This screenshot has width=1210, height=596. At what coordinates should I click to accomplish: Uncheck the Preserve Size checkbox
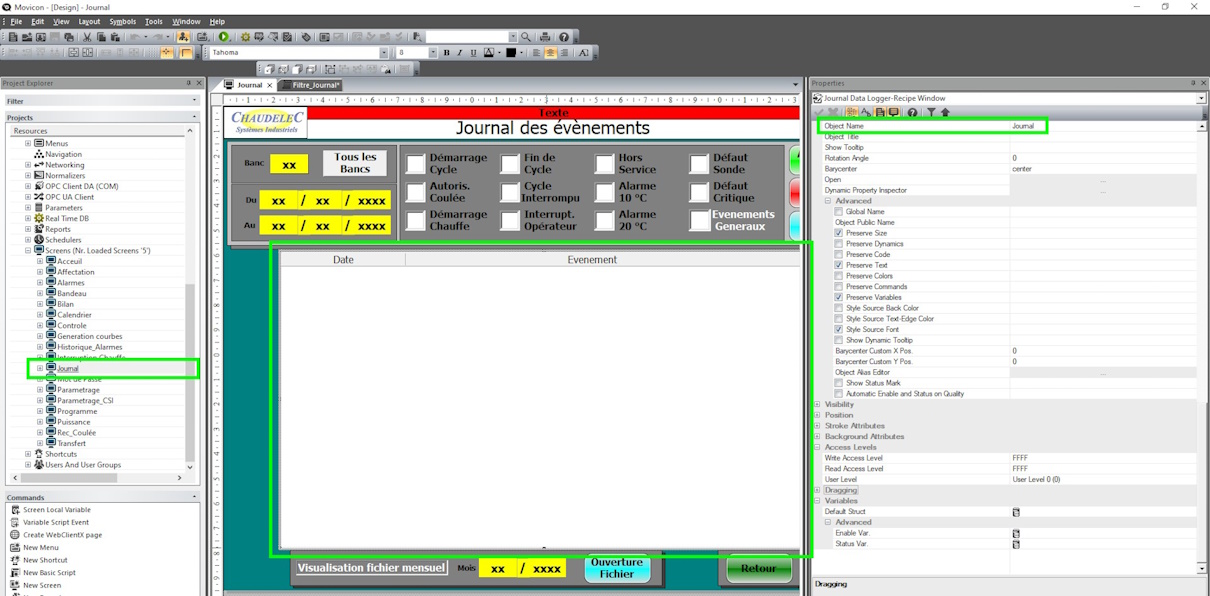(x=838, y=233)
